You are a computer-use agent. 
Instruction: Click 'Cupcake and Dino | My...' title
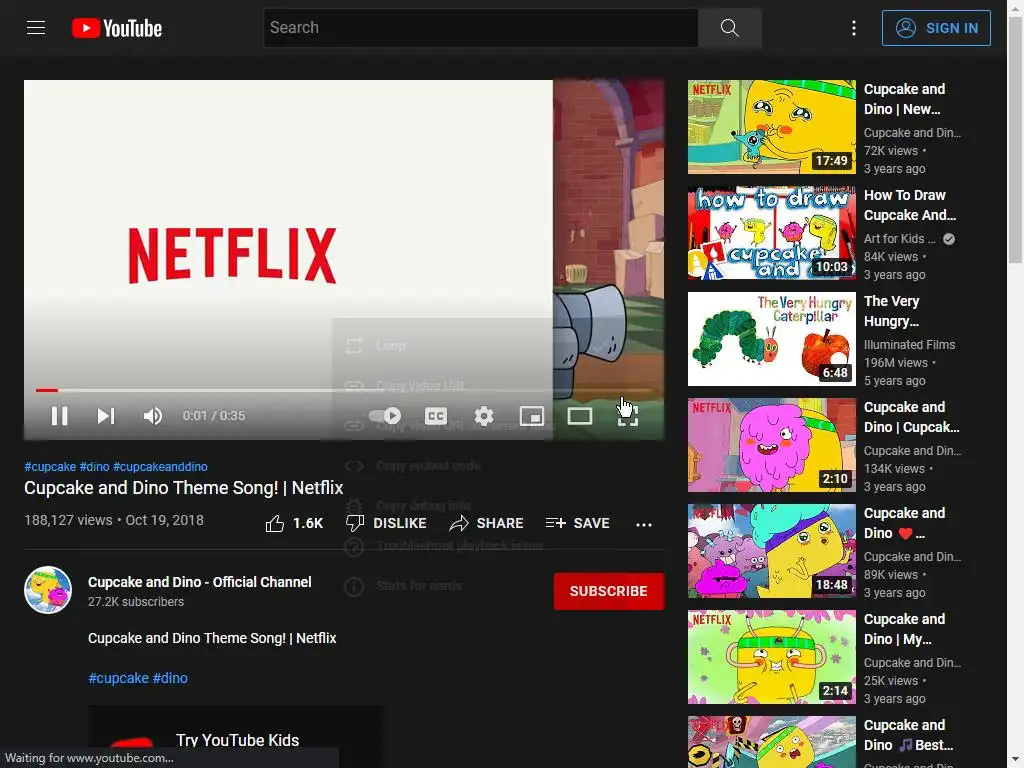(904, 629)
